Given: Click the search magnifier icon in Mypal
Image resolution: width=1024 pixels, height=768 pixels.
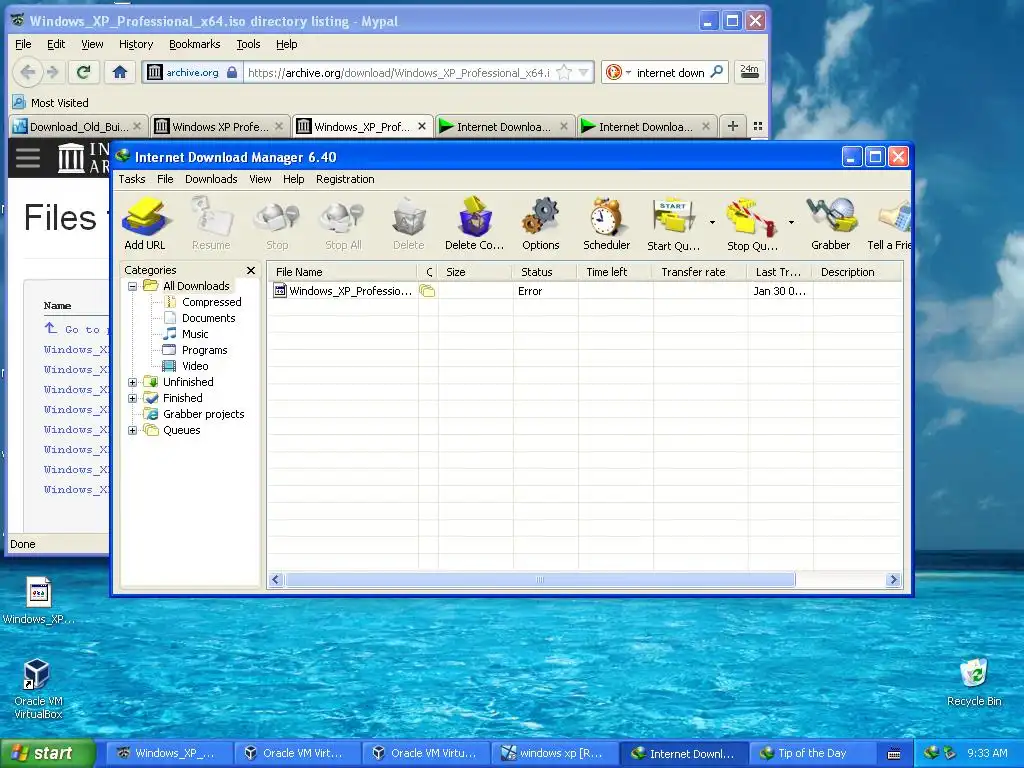Looking at the screenshot, I should coord(716,72).
